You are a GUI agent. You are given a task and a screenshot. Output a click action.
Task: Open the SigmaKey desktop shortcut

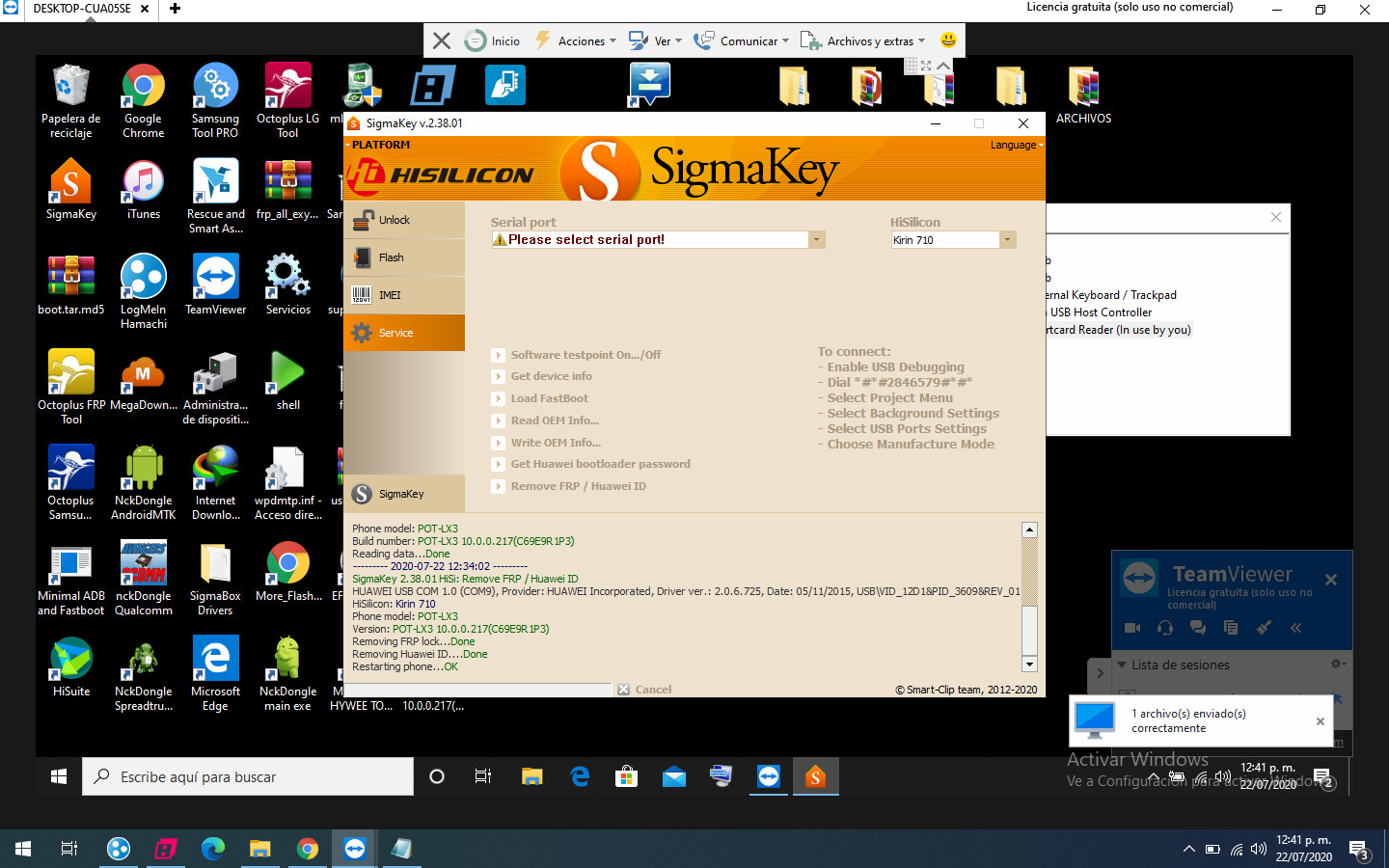click(71, 189)
